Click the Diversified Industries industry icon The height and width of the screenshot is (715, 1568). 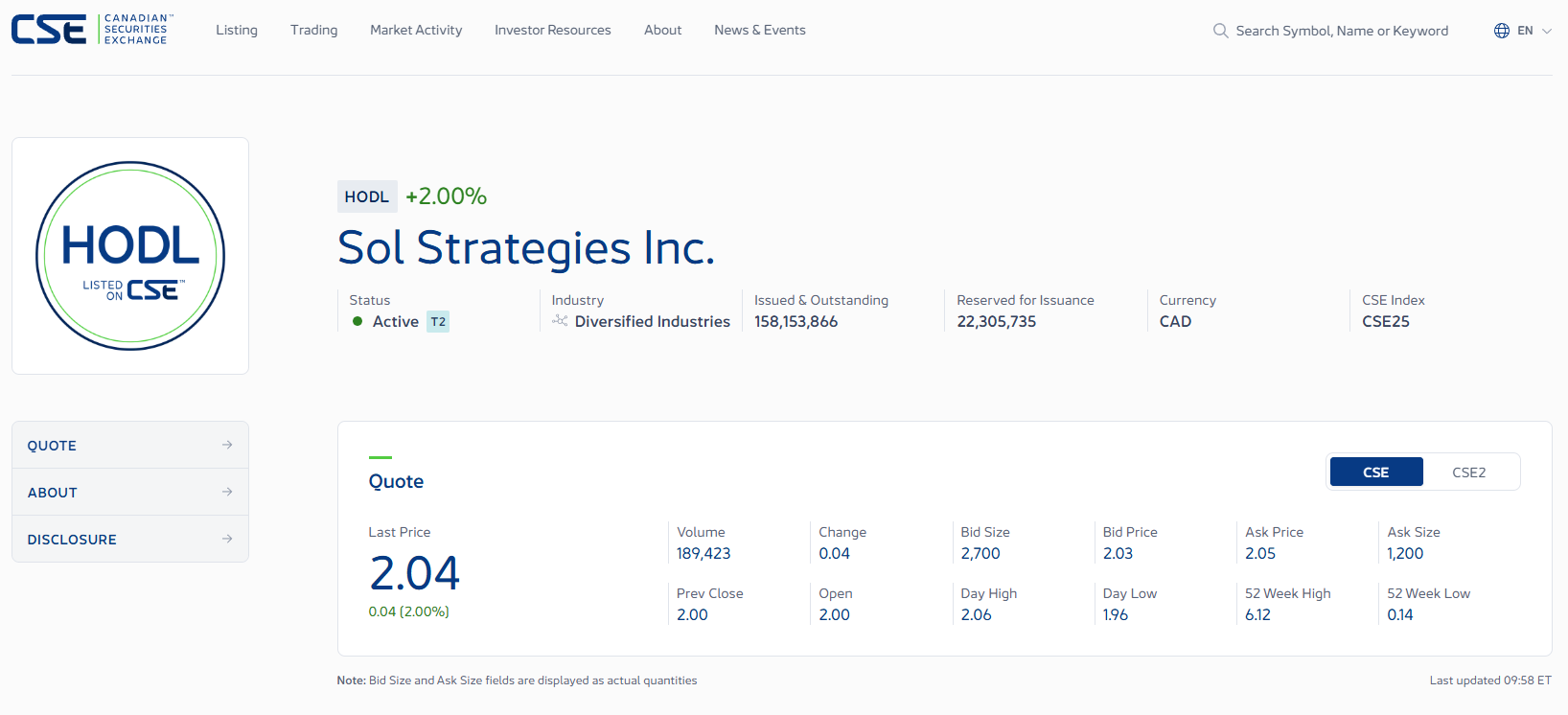(x=560, y=321)
